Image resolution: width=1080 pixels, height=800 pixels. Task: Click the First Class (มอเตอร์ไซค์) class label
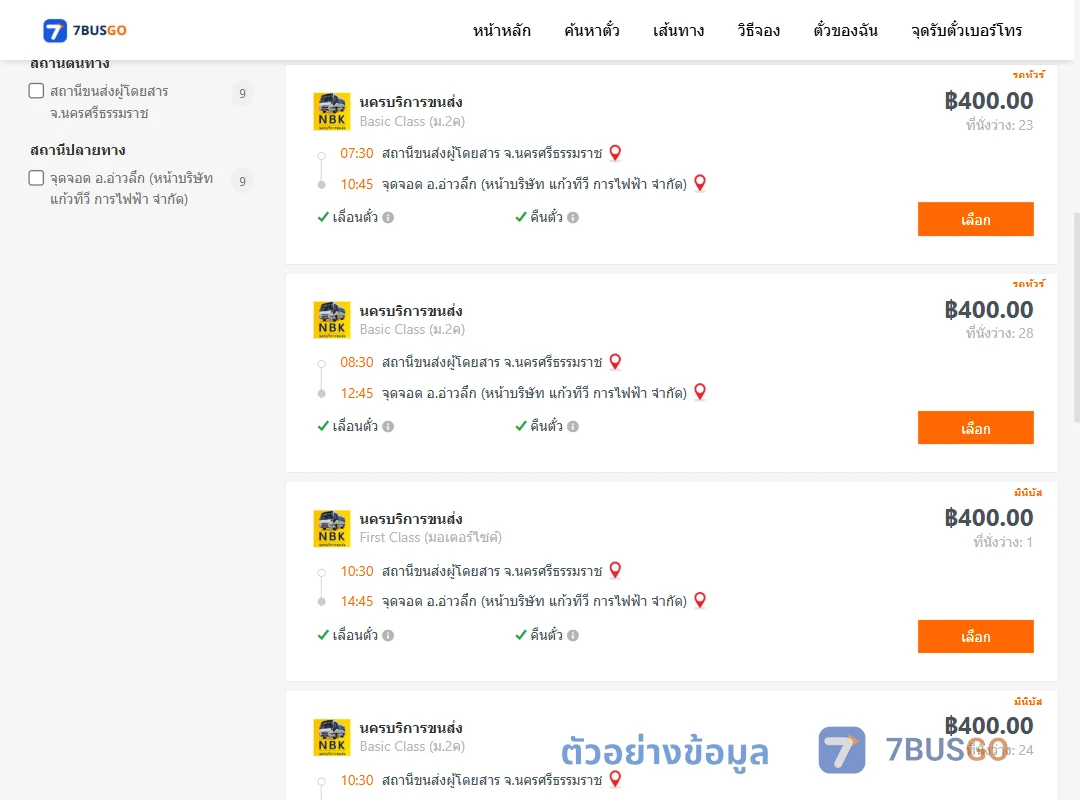click(430, 537)
